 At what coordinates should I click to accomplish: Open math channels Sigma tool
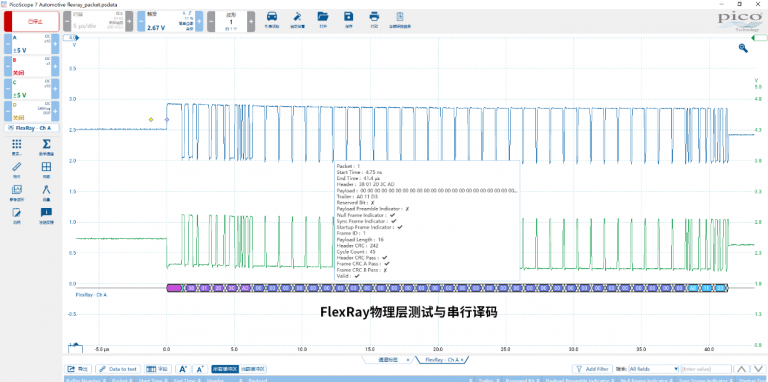coord(46,146)
